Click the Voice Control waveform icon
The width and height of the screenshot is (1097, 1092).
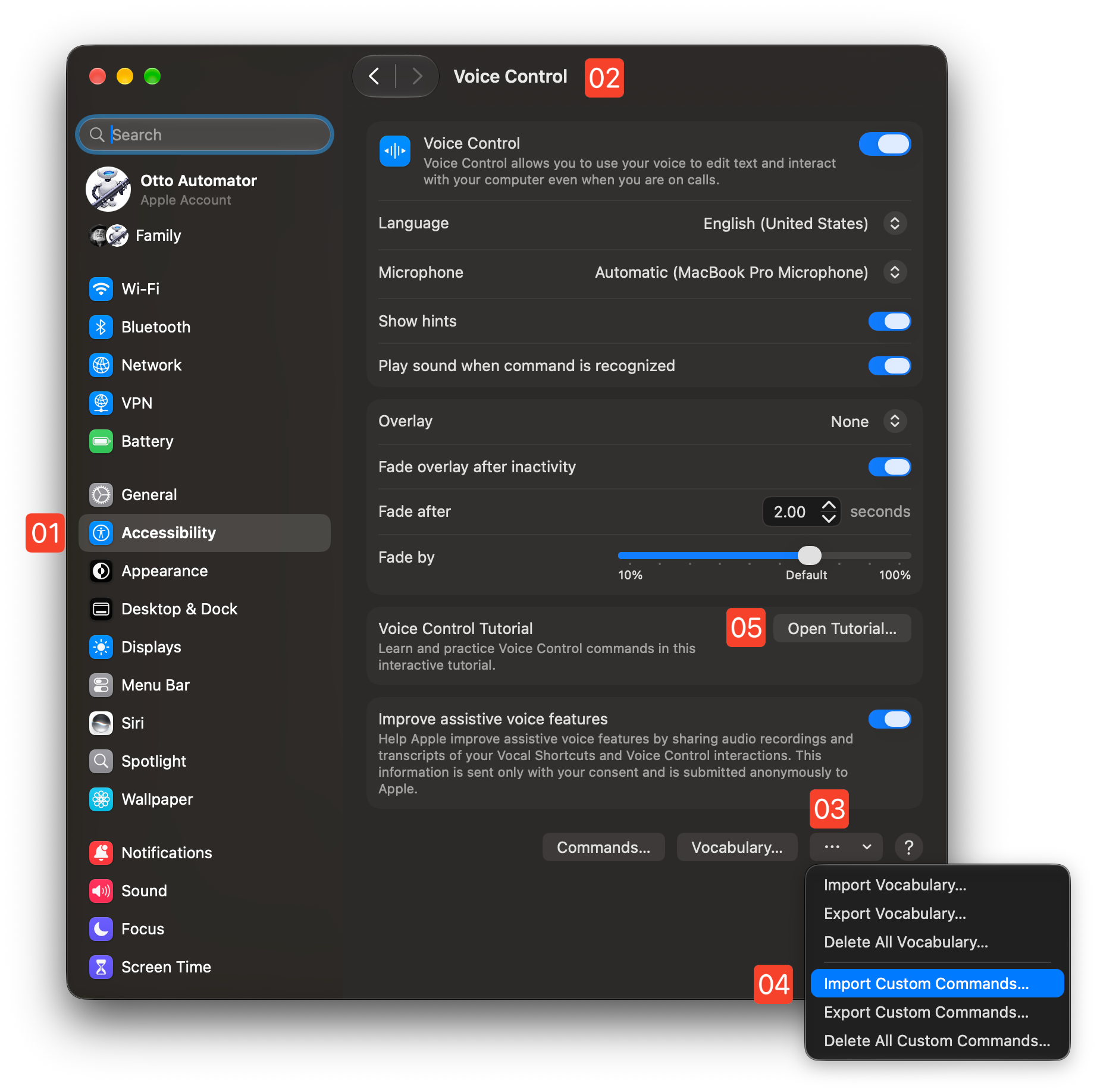coord(395,151)
